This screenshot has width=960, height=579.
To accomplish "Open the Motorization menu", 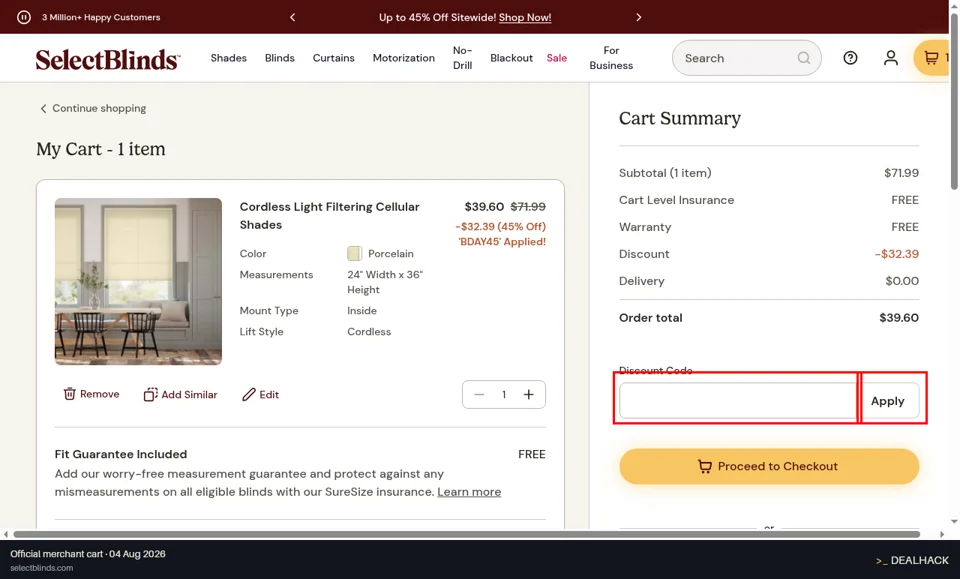I will coord(403,58).
